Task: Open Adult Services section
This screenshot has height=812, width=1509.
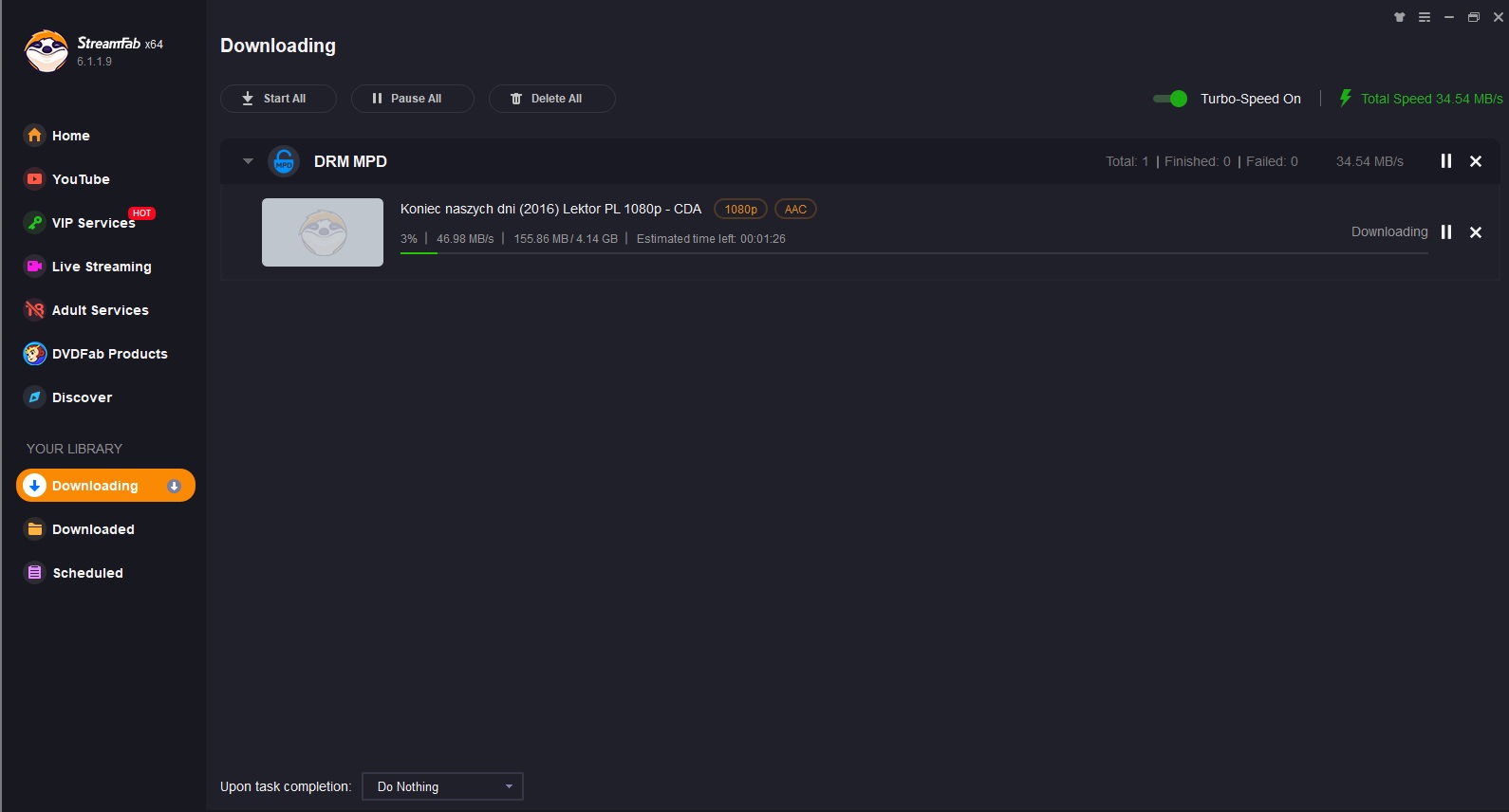Action: [102, 310]
